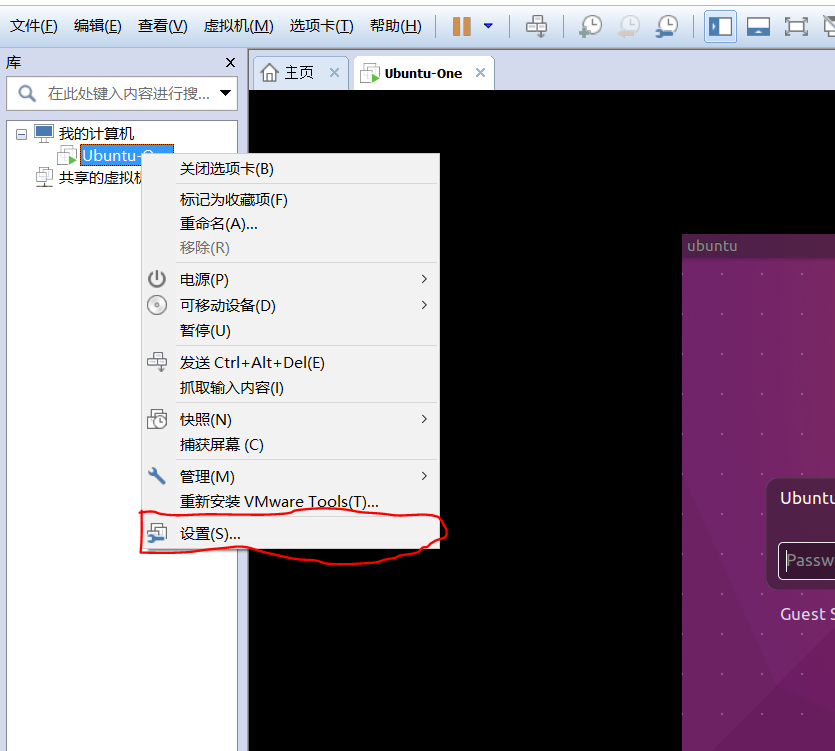
Task: Open the library search dropdown arrow
Action: click(225, 93)
